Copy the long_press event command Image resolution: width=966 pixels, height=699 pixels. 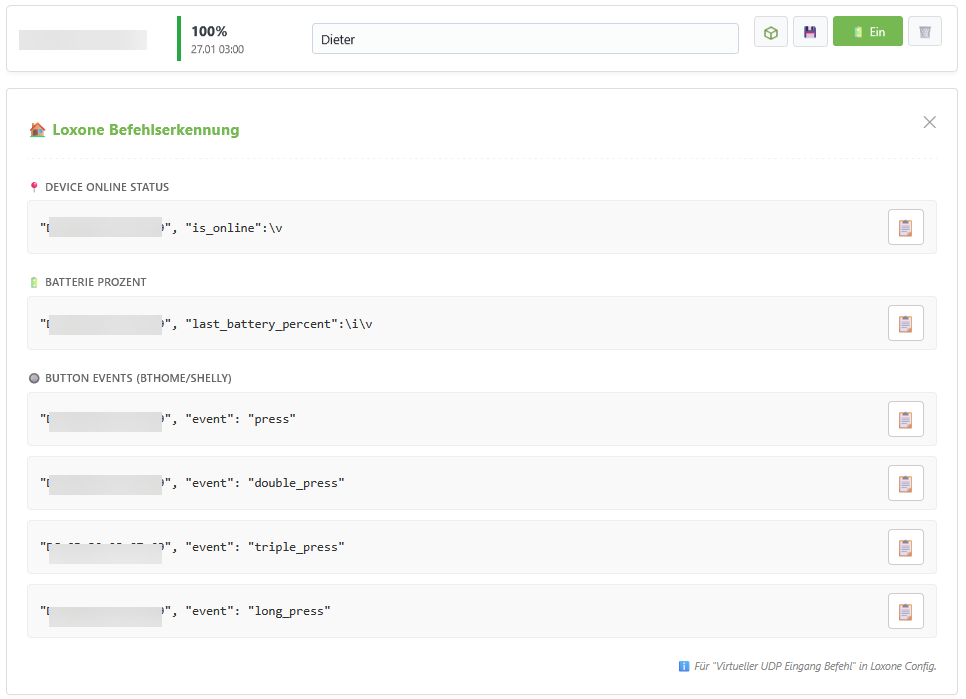coord(905,611)
